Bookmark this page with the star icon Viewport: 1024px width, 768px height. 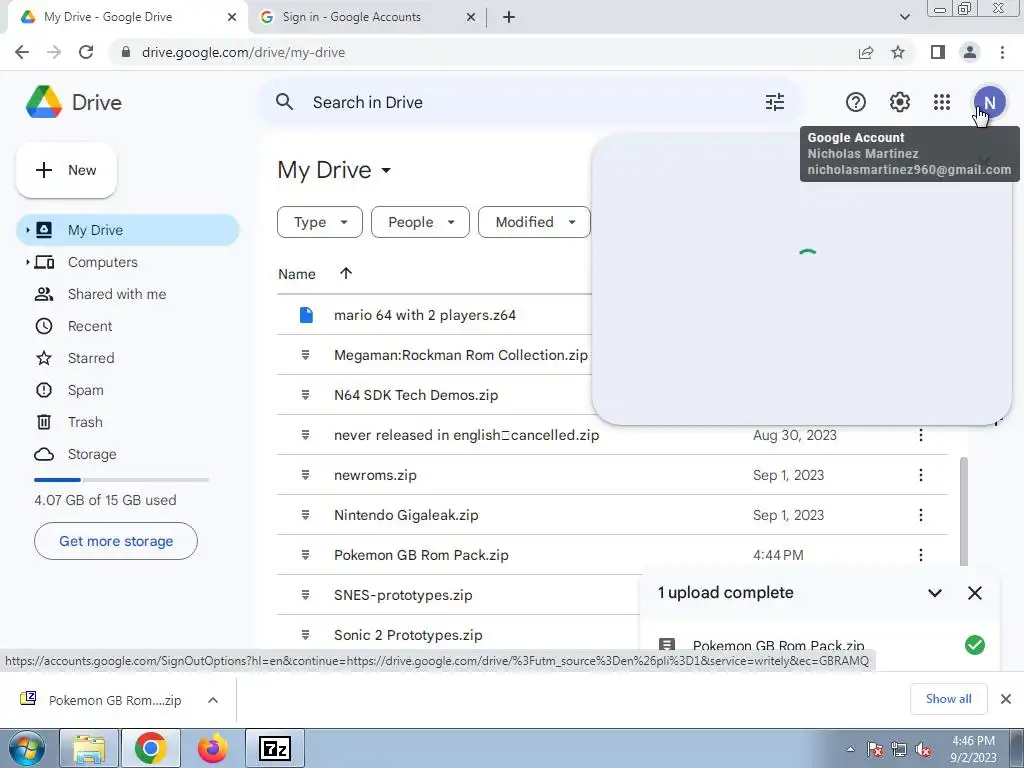(898, 52)
